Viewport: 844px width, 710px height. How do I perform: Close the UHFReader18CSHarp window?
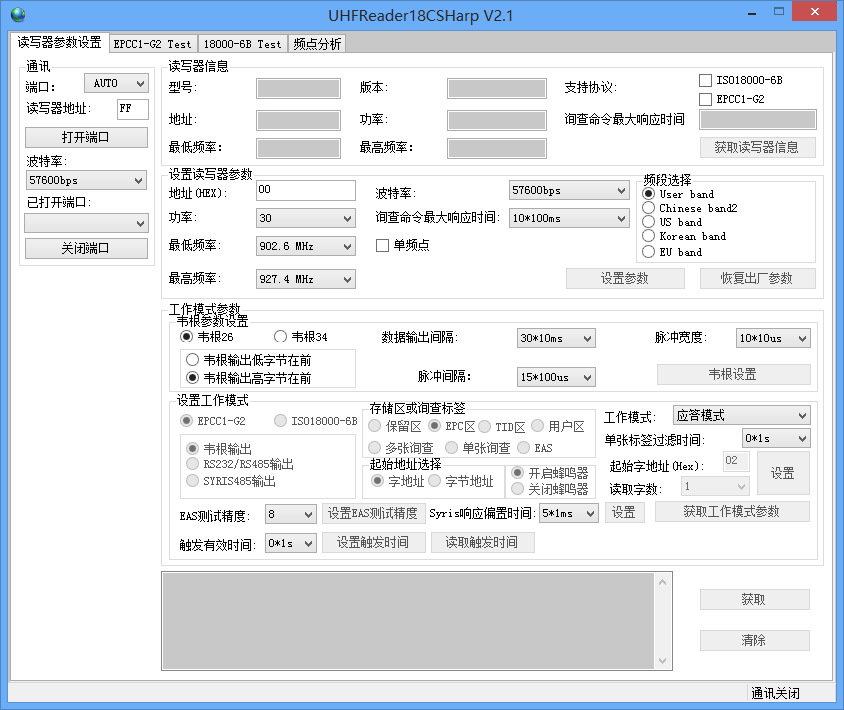click(x=815, y=12)
